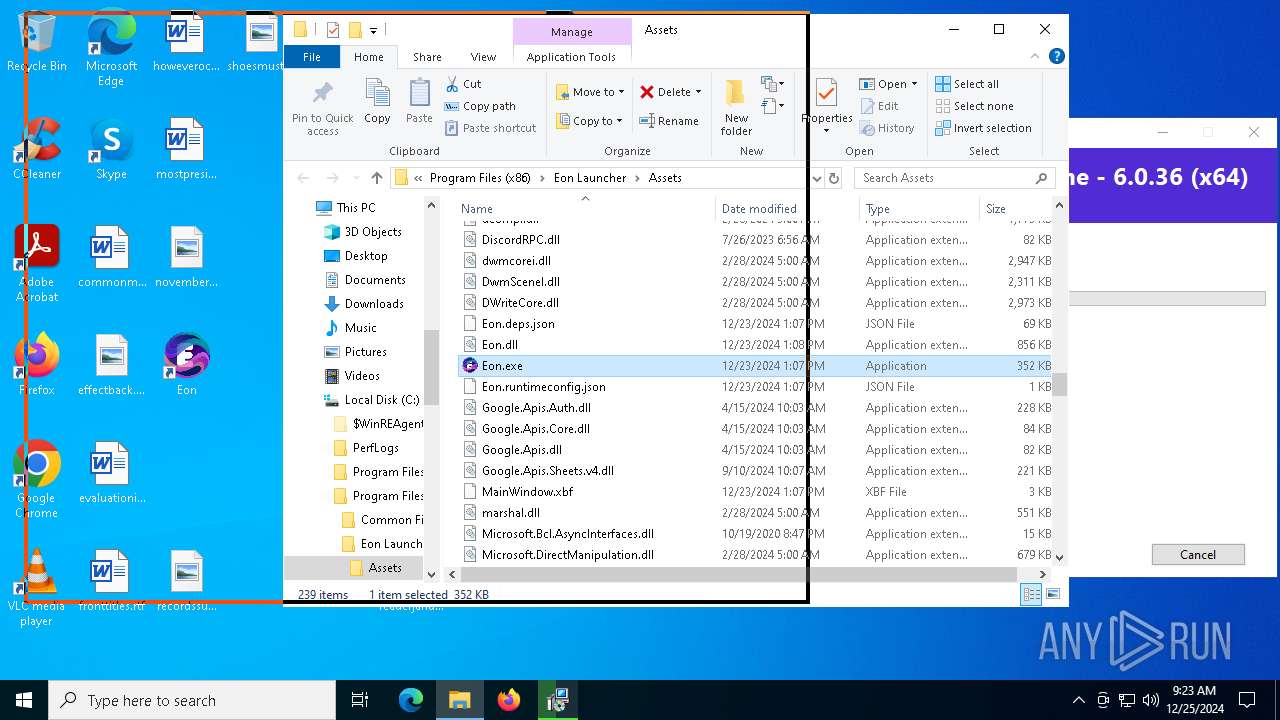This screenshot has height=720, width=1280.
Task: Select Eon desktop shortcut
Action: tap(186, 365)
